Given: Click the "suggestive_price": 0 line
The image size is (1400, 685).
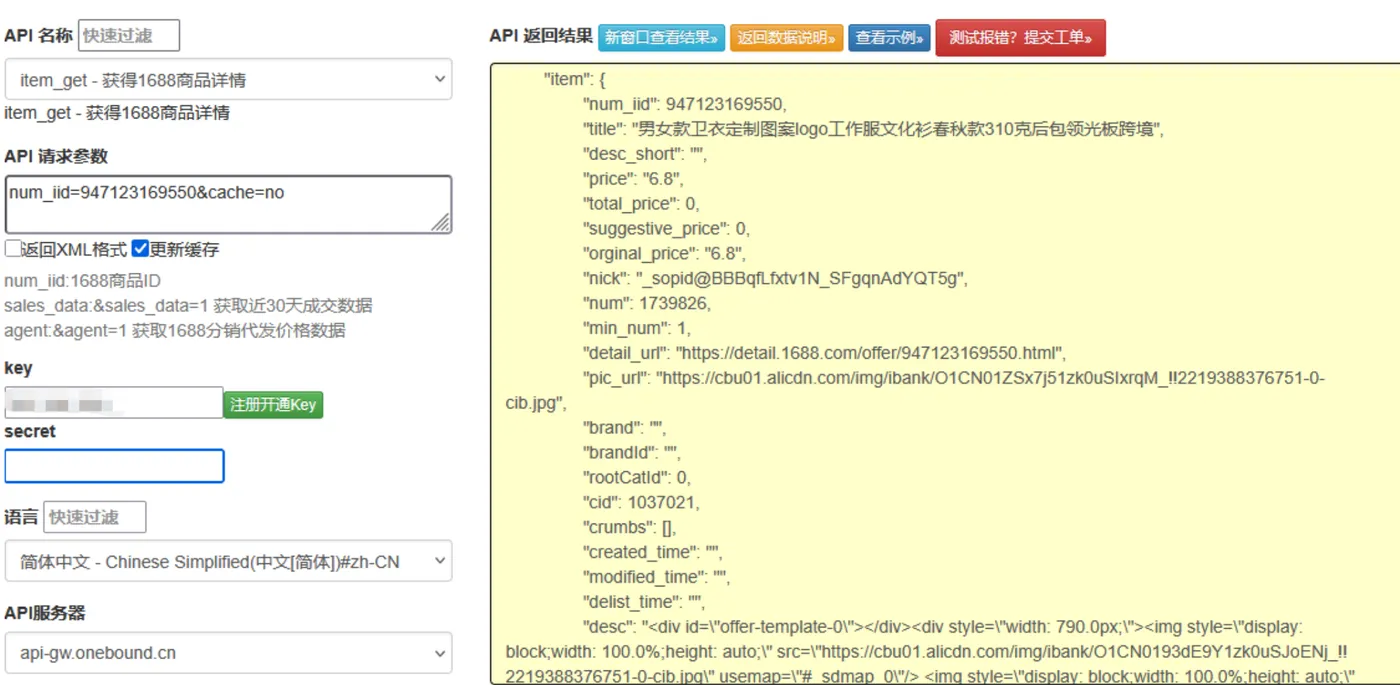Looking at the screenshot, I should 666,228.
